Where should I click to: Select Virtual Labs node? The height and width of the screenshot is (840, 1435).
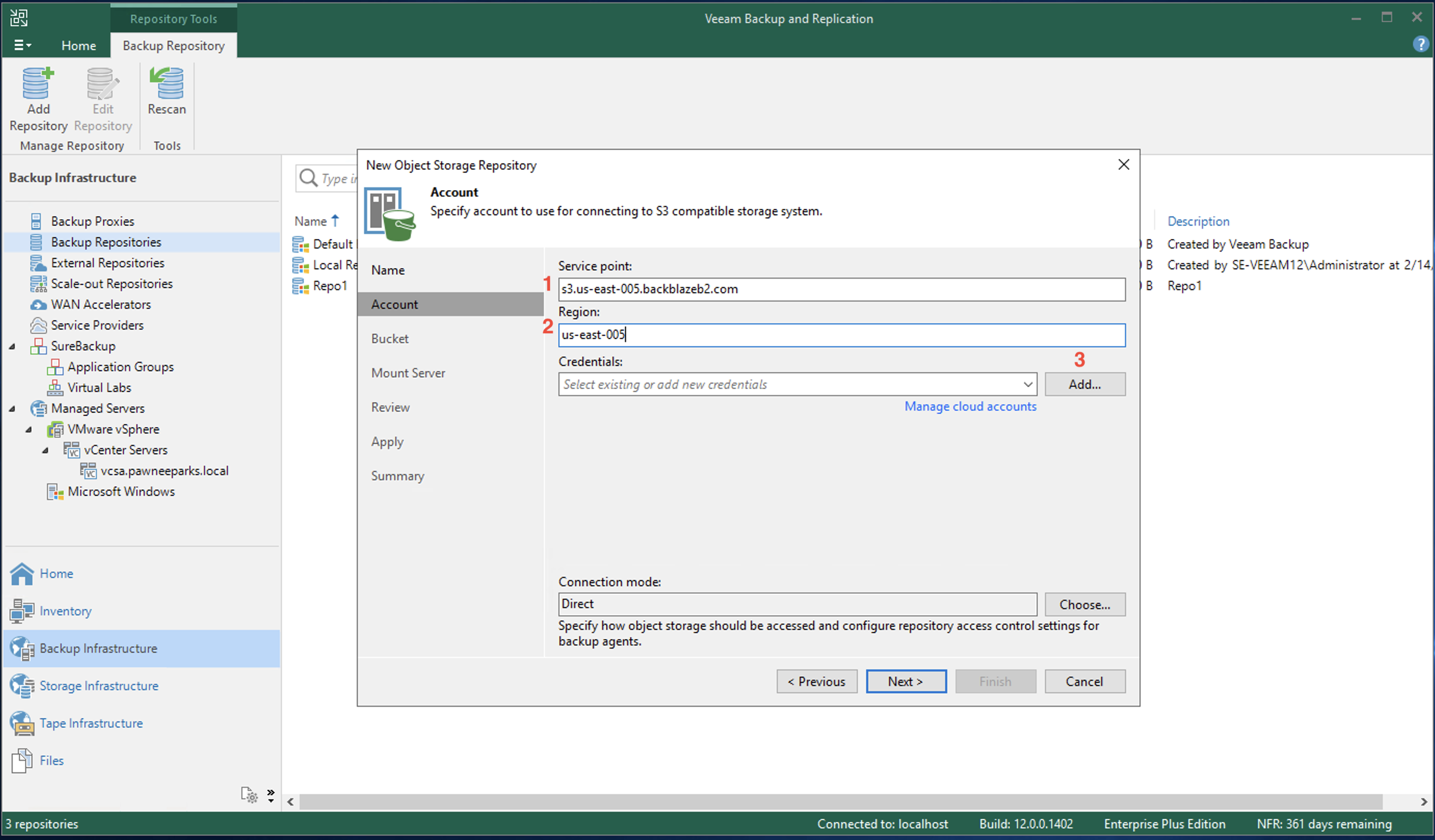[x=99, y=387]
